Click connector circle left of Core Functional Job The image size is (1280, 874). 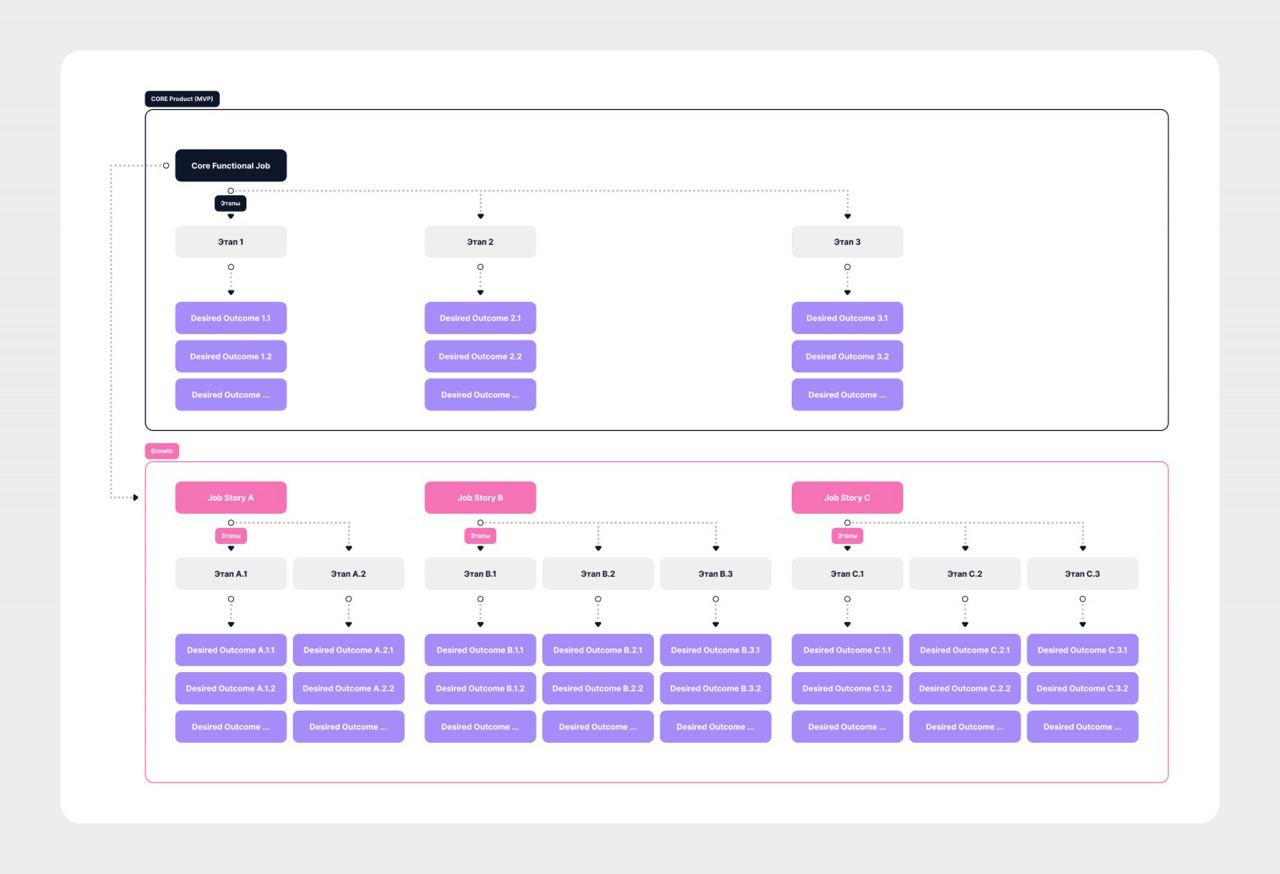166,166
